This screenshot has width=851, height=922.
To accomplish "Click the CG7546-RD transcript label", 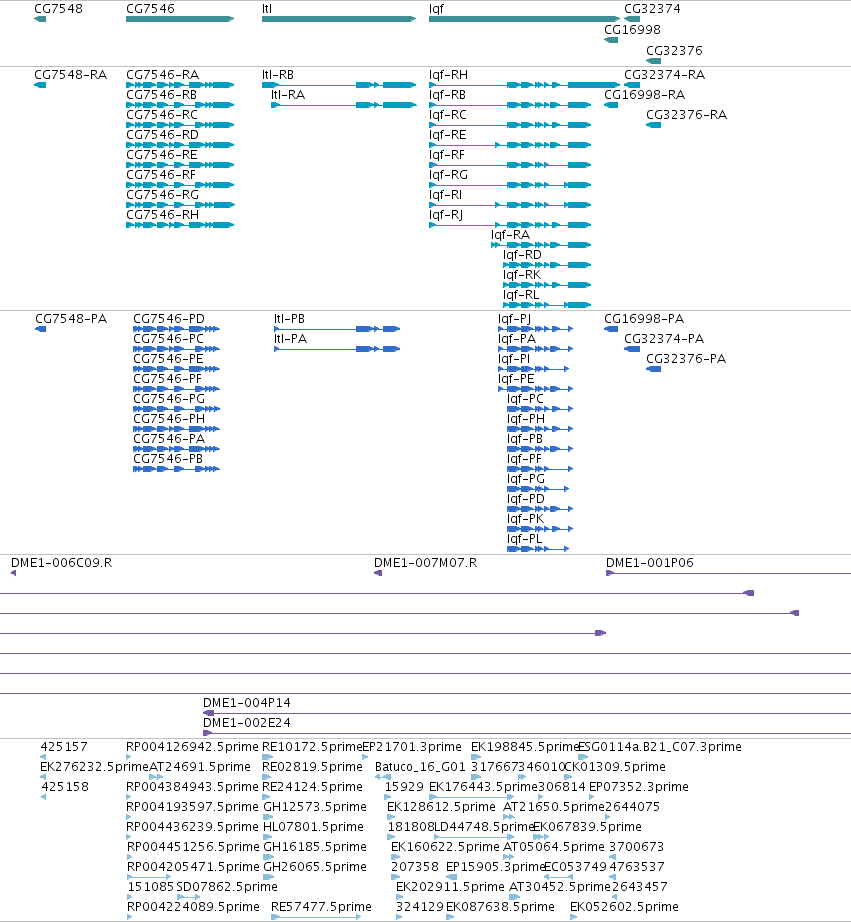I will click(162, 135).
